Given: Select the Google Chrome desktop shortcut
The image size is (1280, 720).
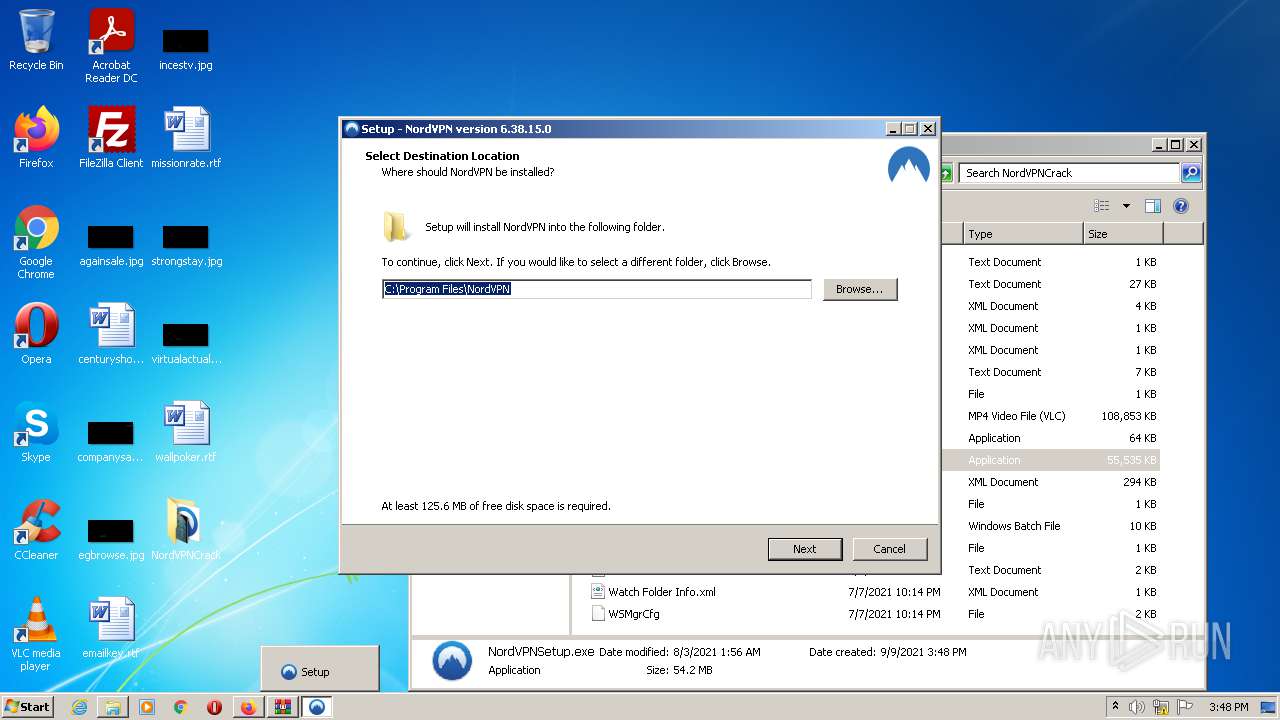Looking at the screenshot, I should (36, 242).
